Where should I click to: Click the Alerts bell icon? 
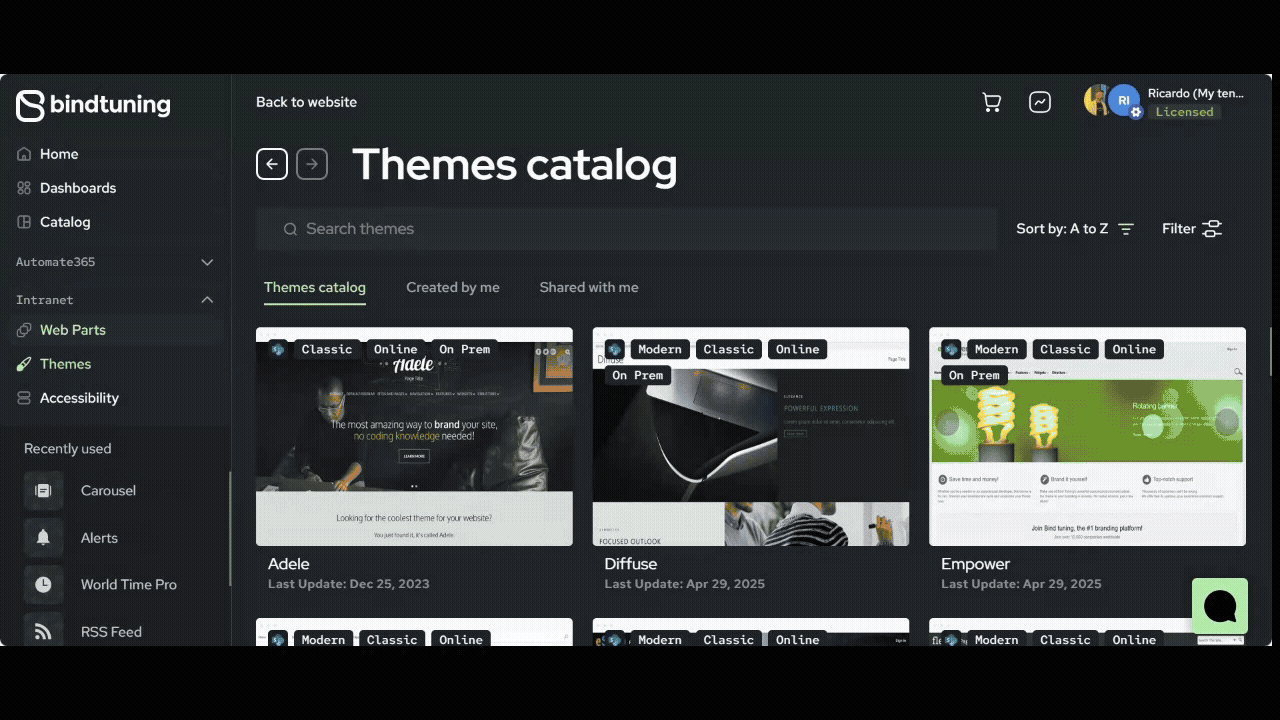(x=43, y=538)
